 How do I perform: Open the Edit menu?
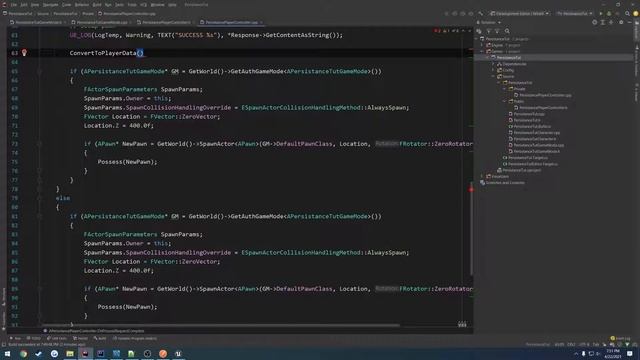24,4
